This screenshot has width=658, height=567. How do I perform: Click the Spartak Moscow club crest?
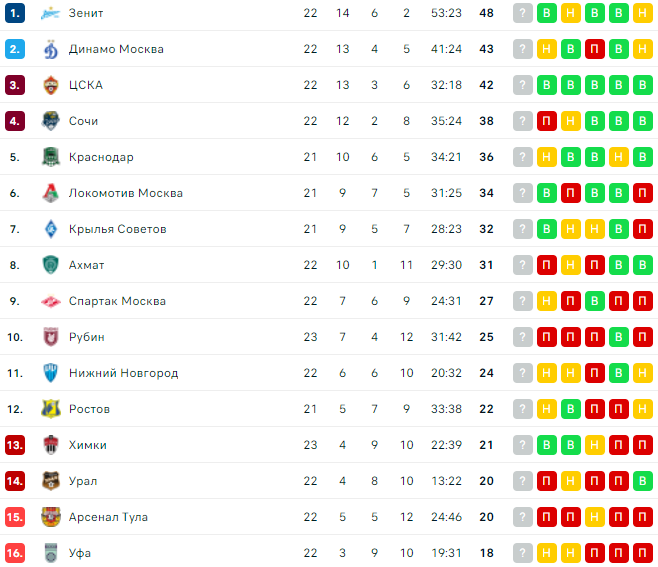coord(51,301)
